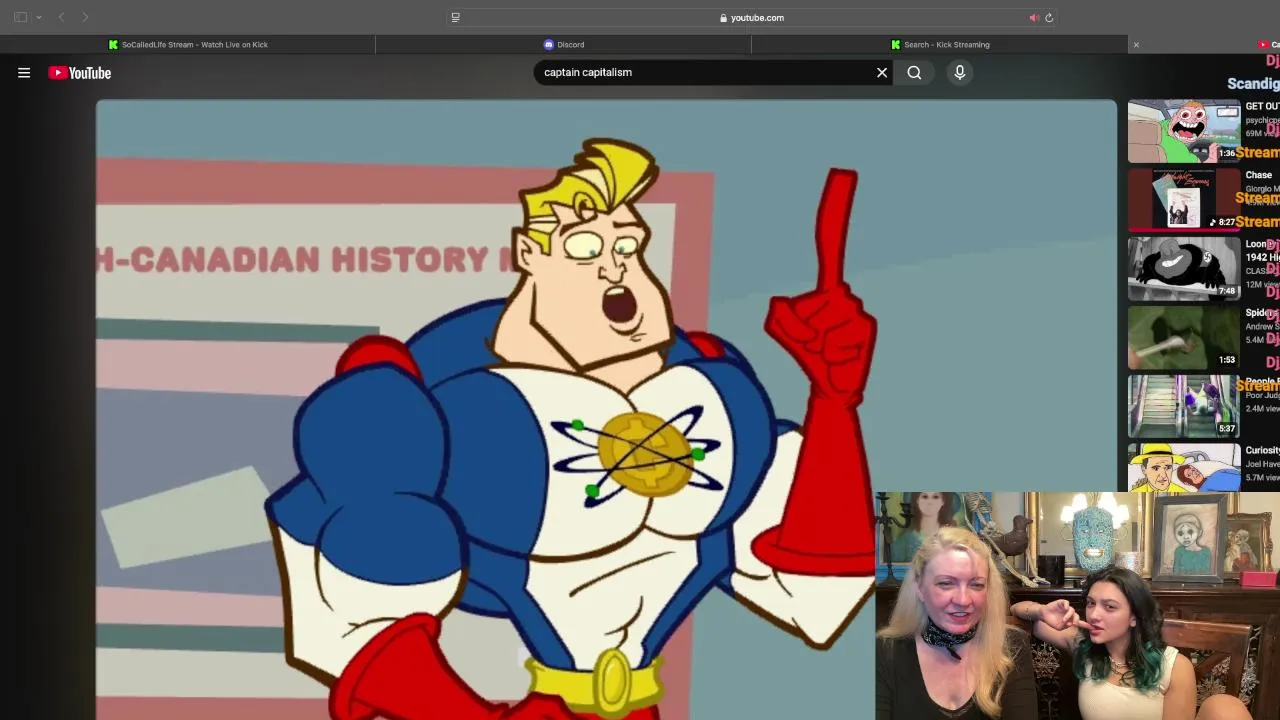Reload the page
The height and width of the screenshot is (720, 1280).
[1049, 17]
